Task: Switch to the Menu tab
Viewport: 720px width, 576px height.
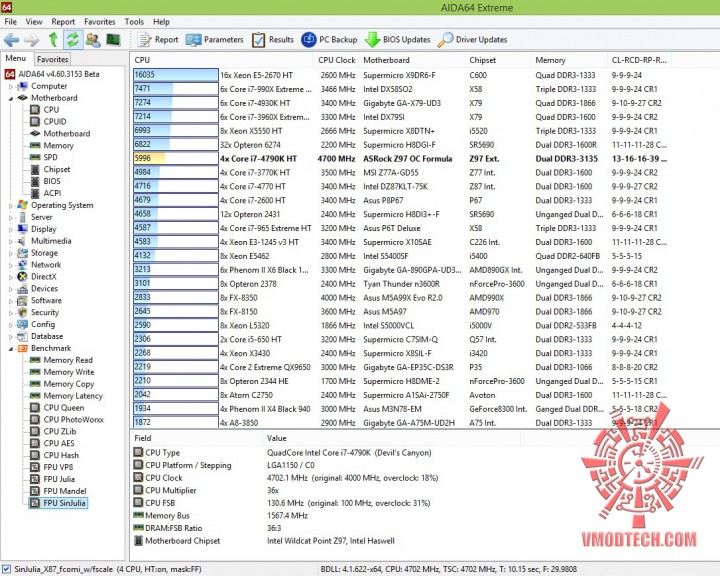Action: click(16, 58)
